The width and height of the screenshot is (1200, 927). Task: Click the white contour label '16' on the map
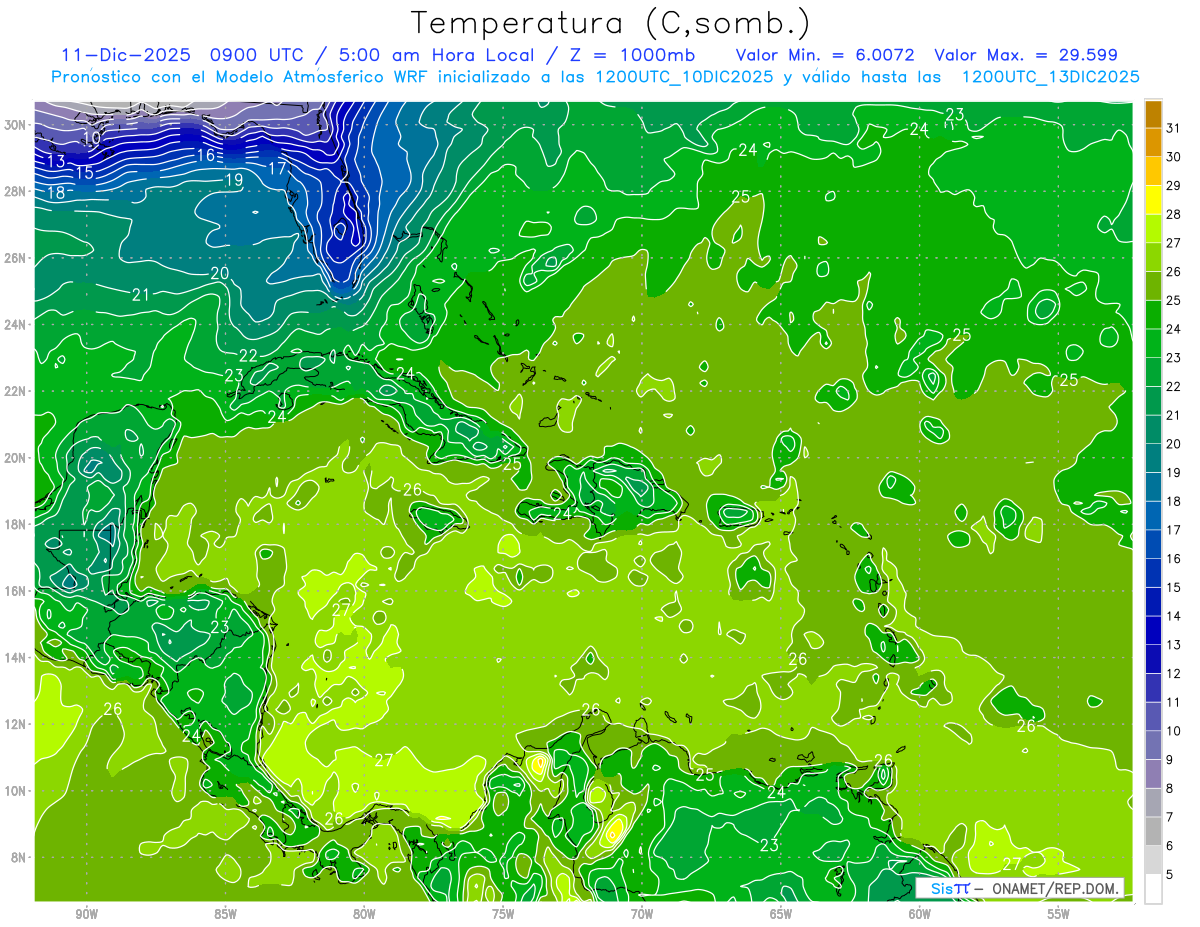tap(205, 156)
